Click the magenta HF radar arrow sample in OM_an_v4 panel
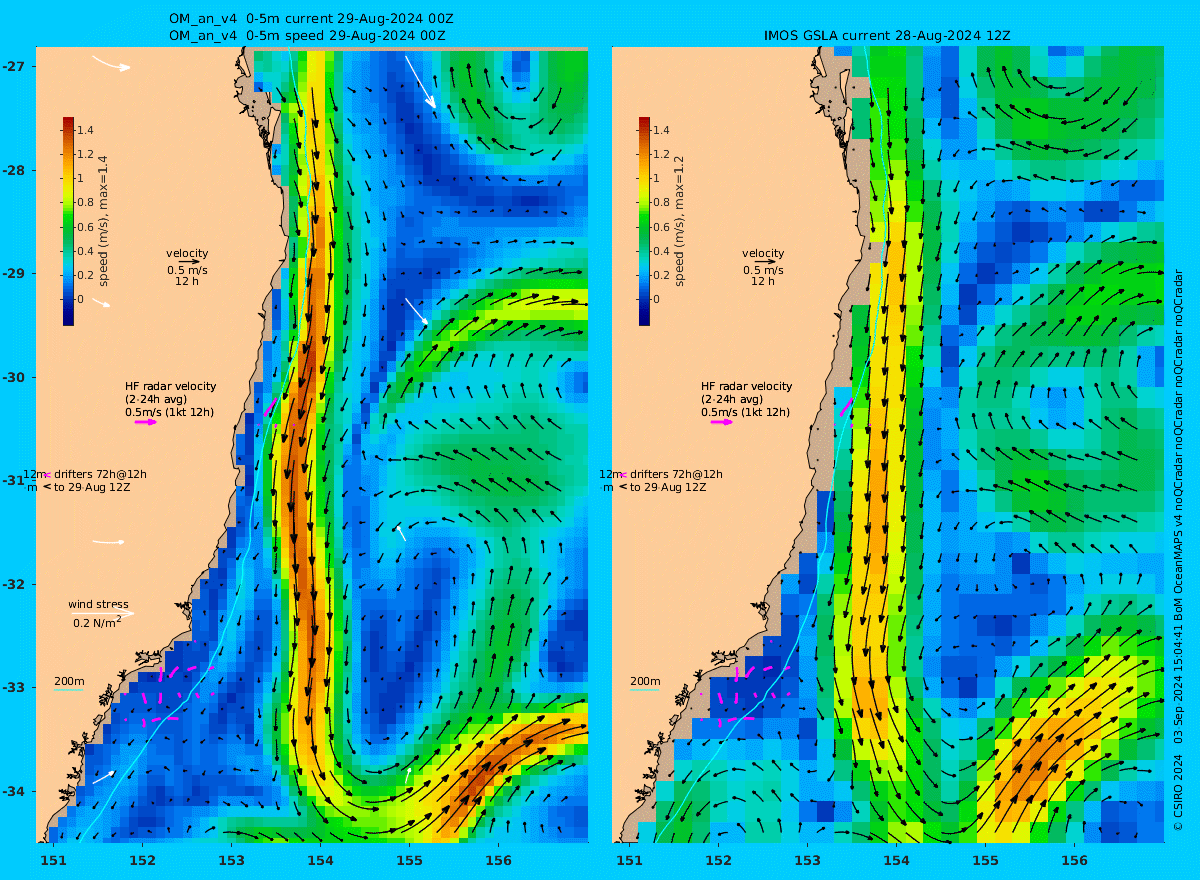The width and height of the screenshot is (1200, 880). pyautogui.click(x=146, y=422)
